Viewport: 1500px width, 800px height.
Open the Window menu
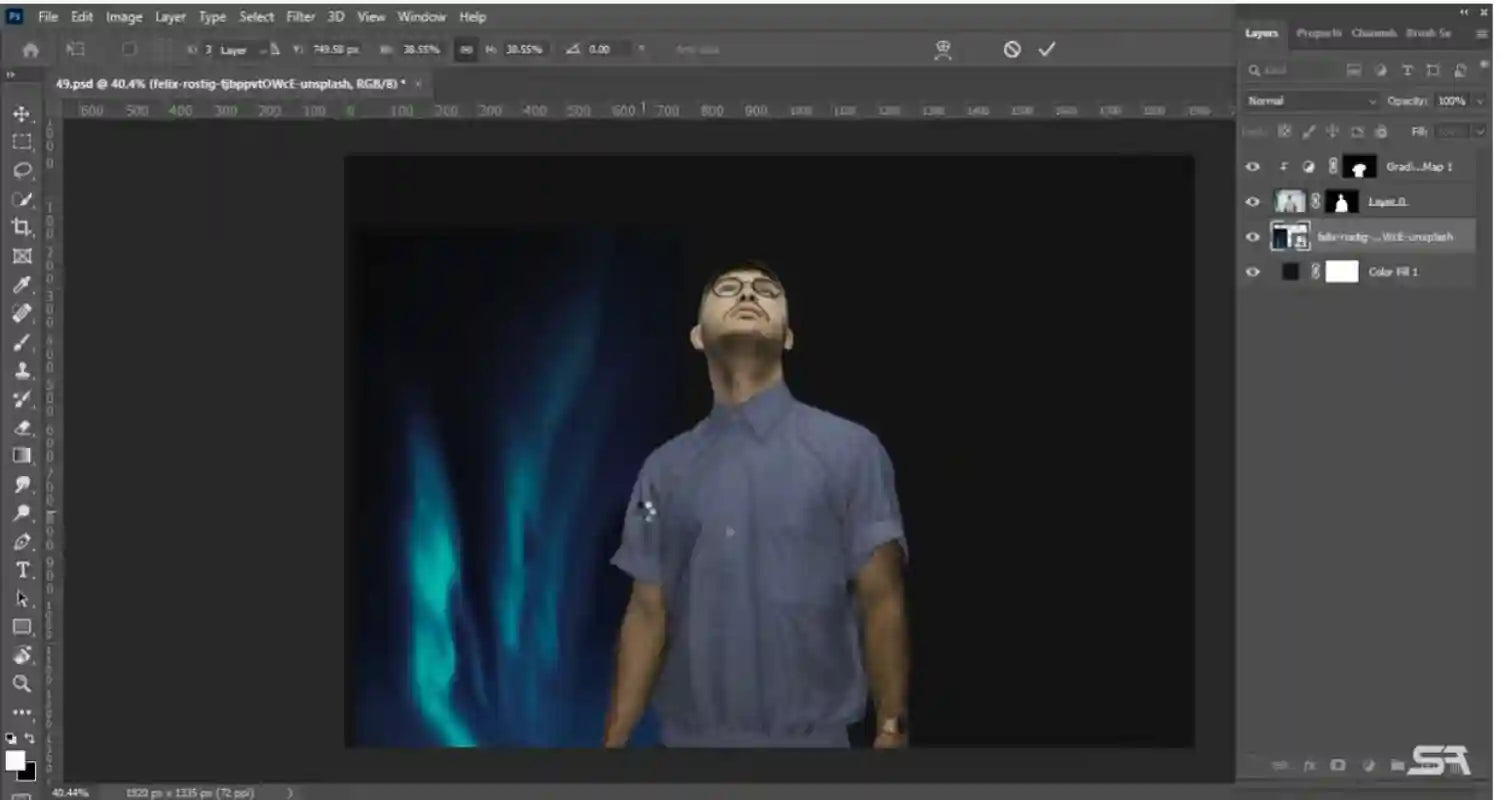point(422,17)
